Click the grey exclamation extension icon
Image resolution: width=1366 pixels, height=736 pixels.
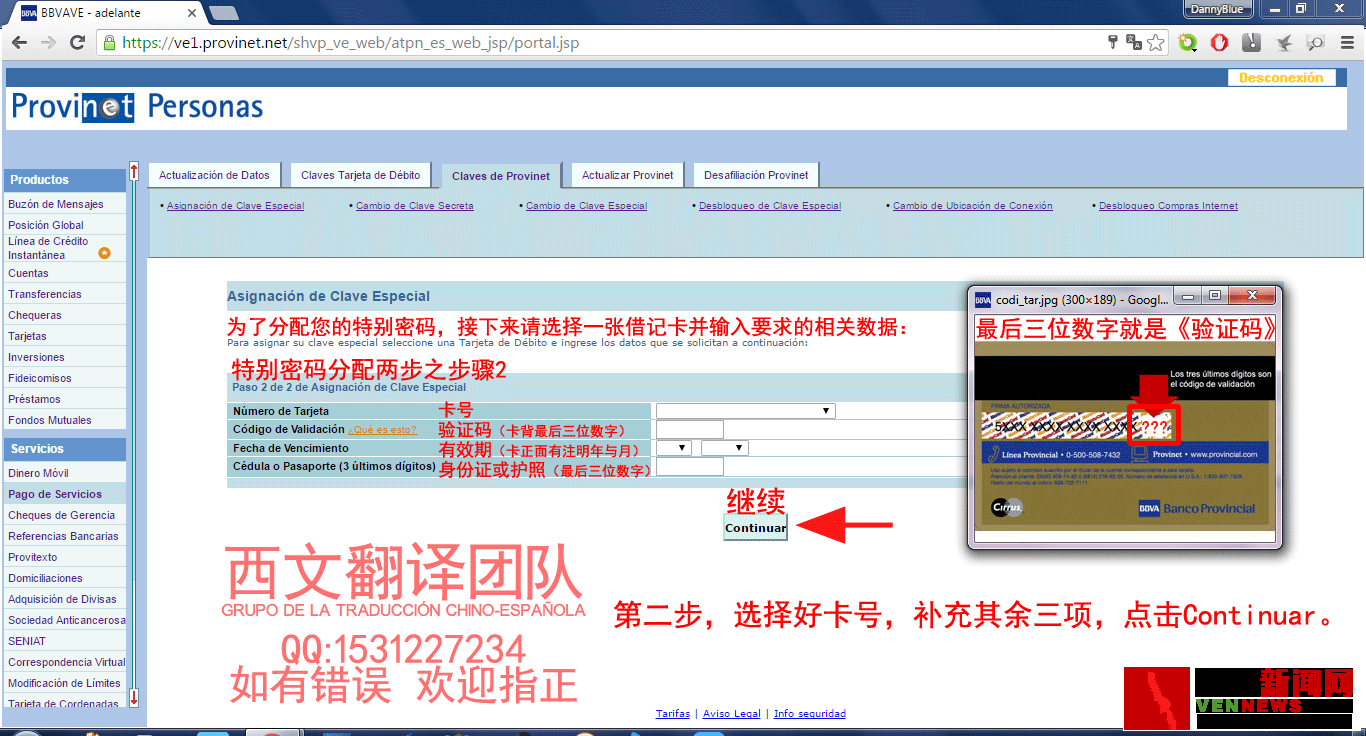click(x=1251, y=43)
